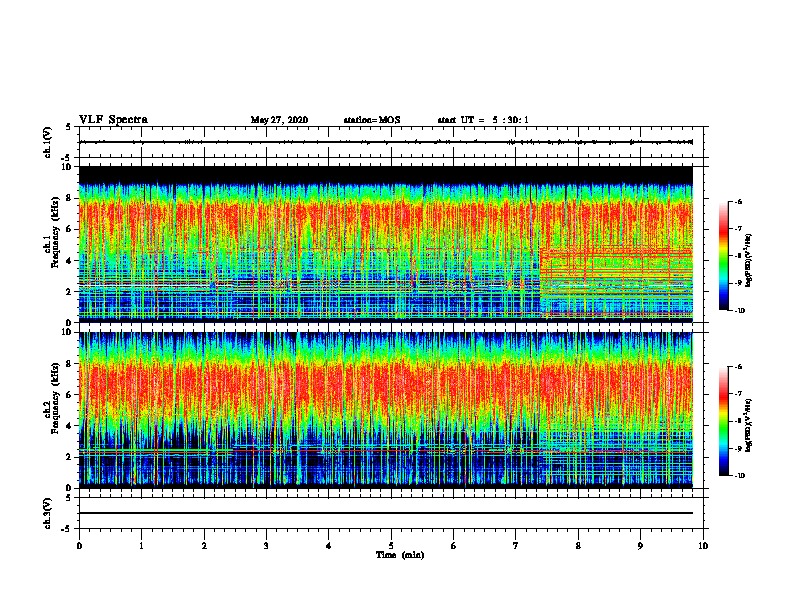Click the ch.1 spectrogram color scale bar
The height and width of the screenshot is (612, 792).
click(723, 256)
